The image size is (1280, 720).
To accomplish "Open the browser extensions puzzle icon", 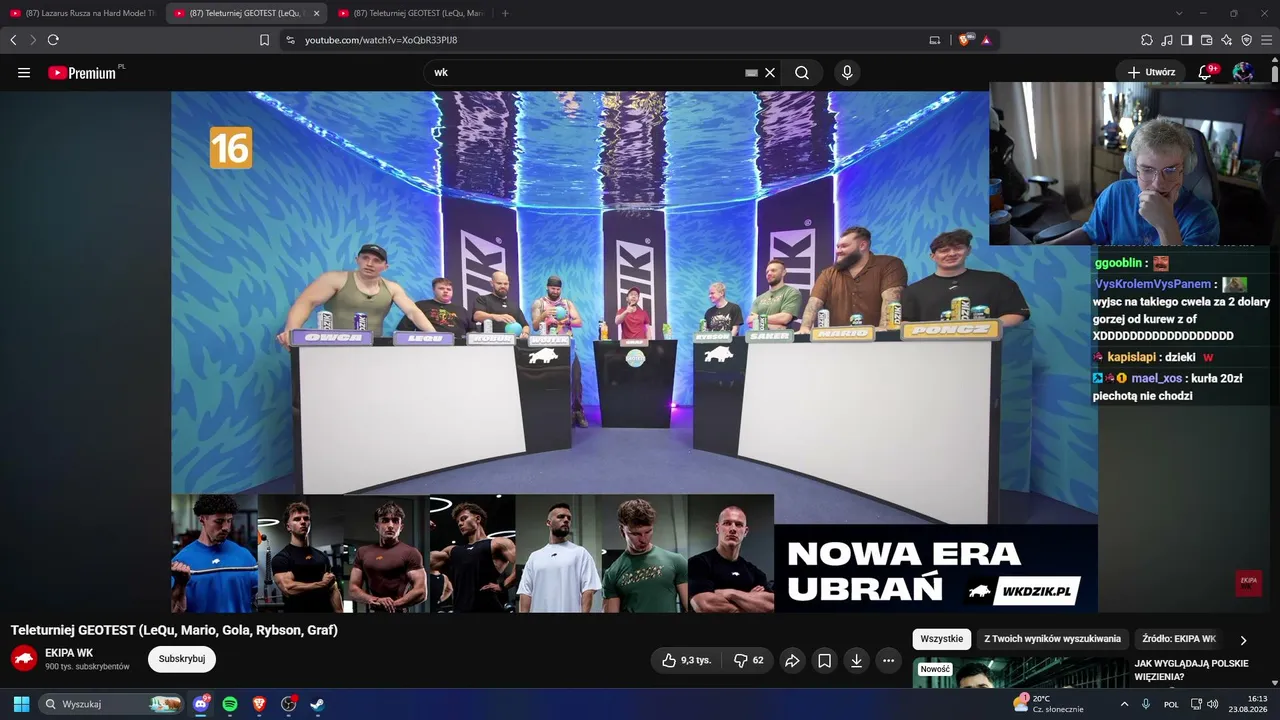I will click(1147, 40).
